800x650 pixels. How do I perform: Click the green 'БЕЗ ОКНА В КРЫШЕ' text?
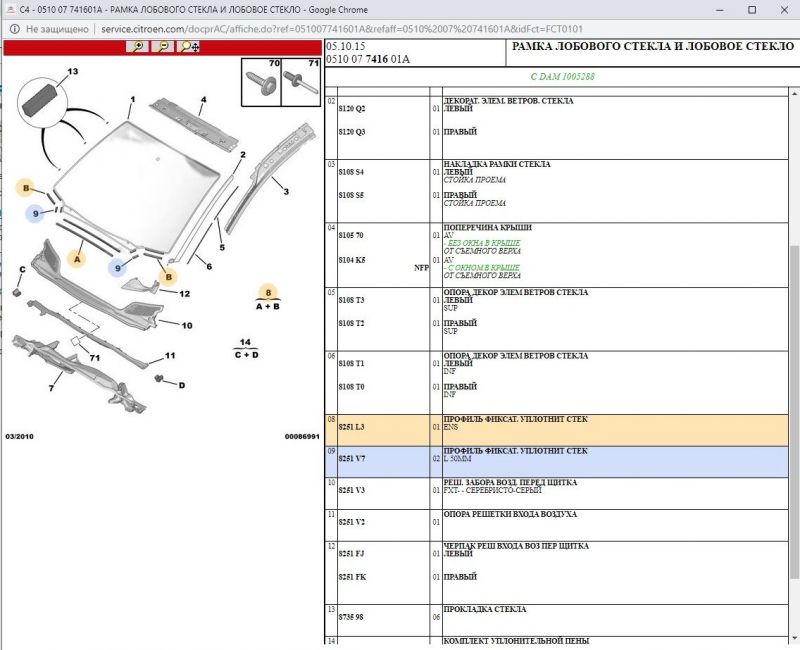pyautogui.click(x=483, y=243)
